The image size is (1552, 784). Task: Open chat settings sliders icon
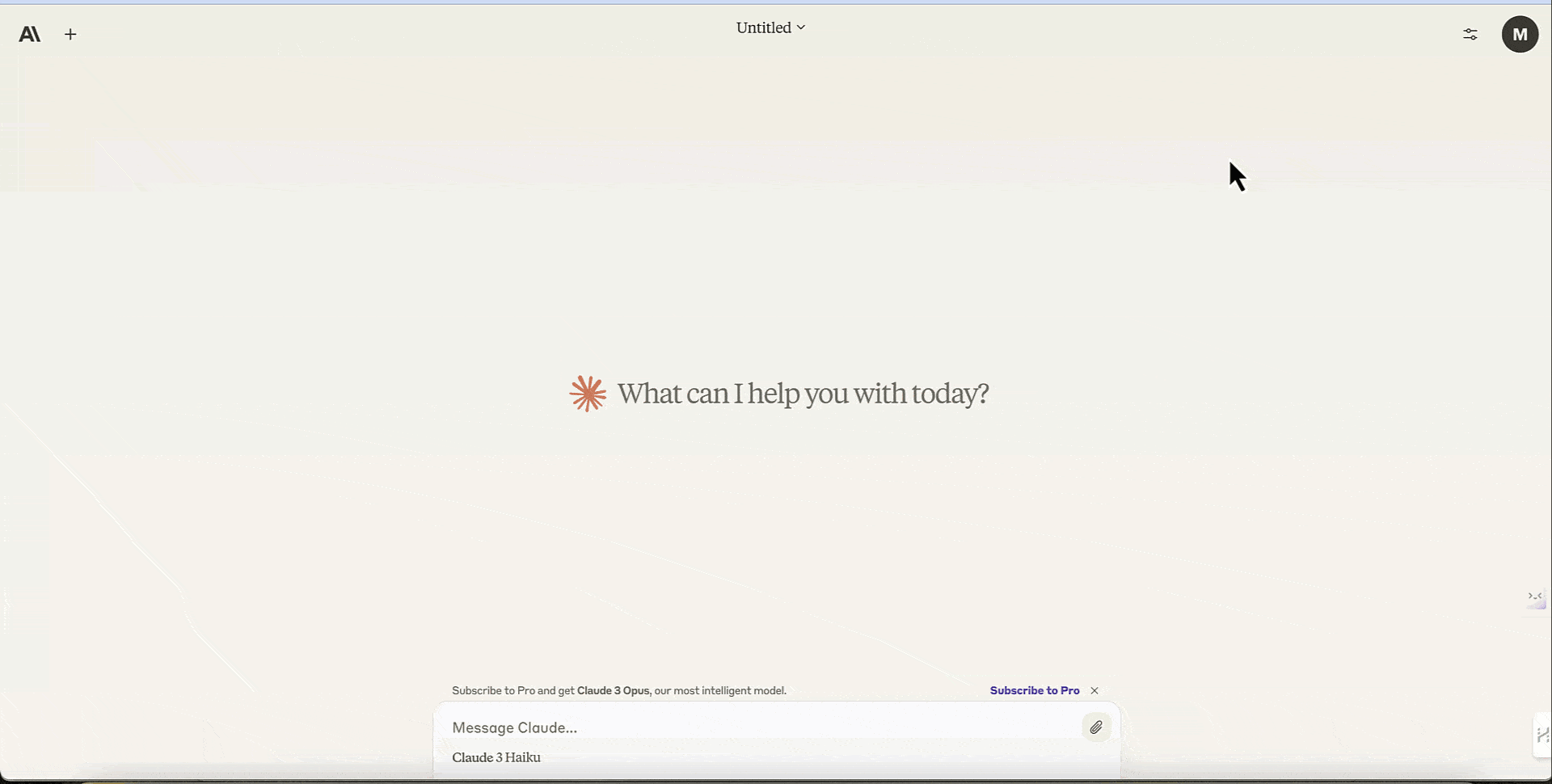point(1470,34)
